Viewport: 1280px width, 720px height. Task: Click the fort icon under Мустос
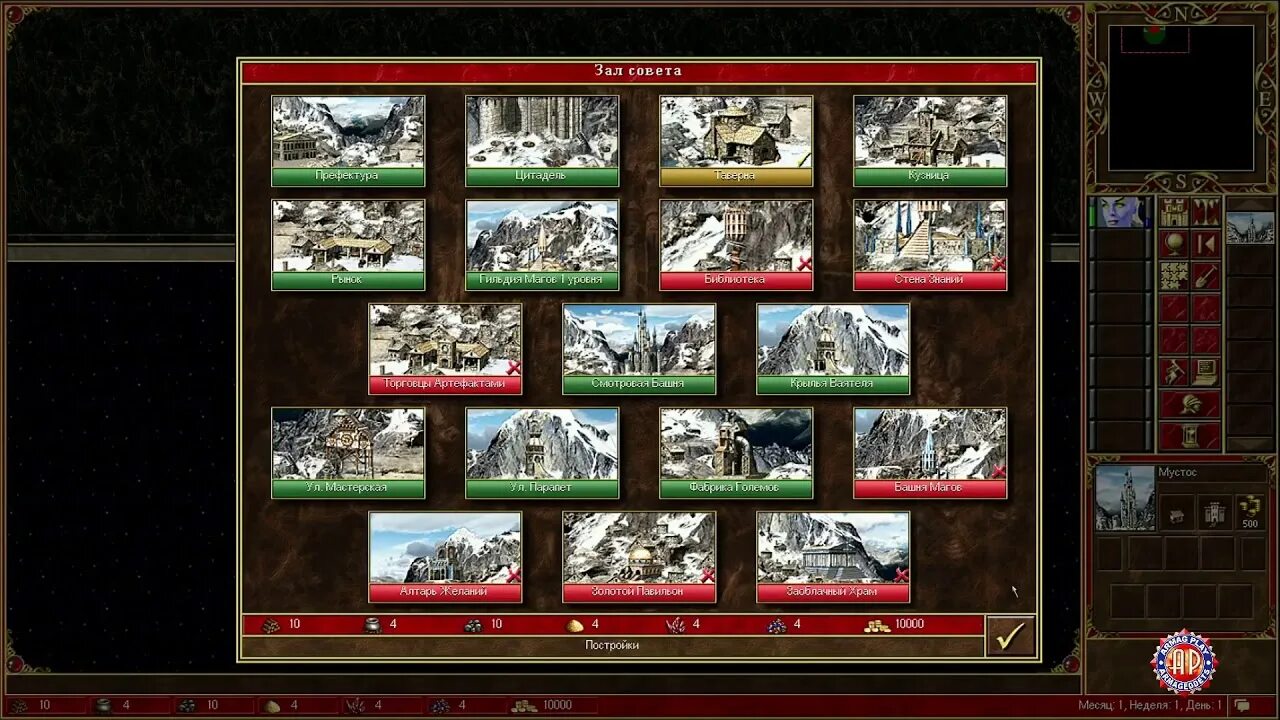click(x=1214, y=513)
